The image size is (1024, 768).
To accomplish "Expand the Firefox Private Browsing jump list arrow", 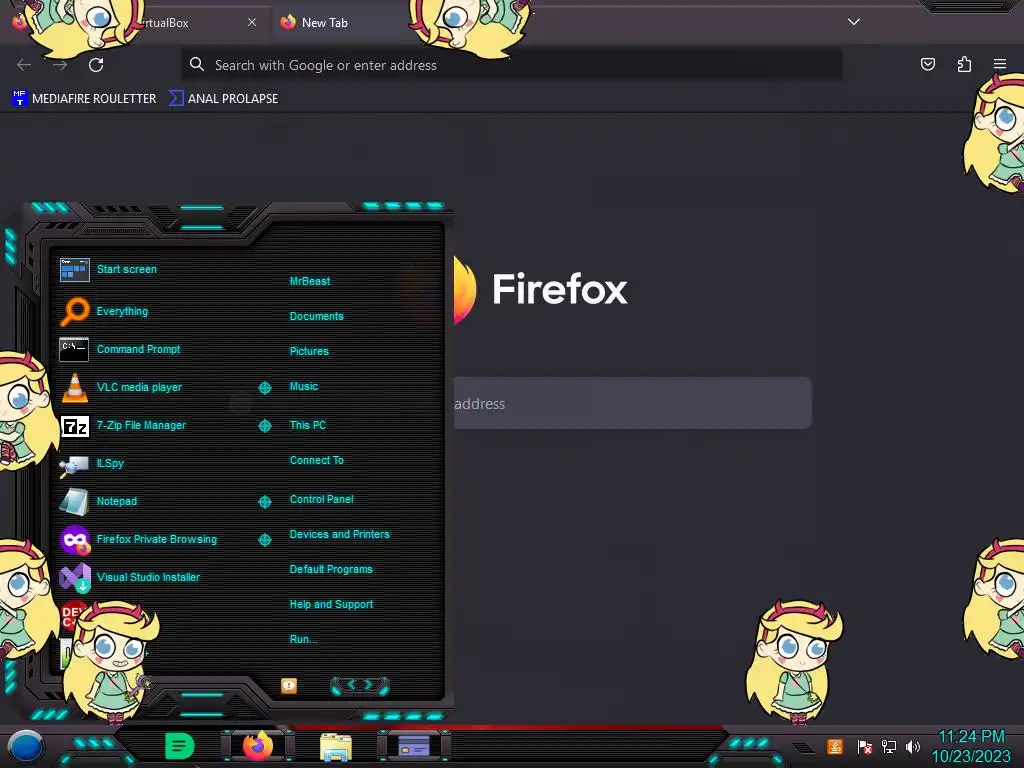I will (264, 539).
